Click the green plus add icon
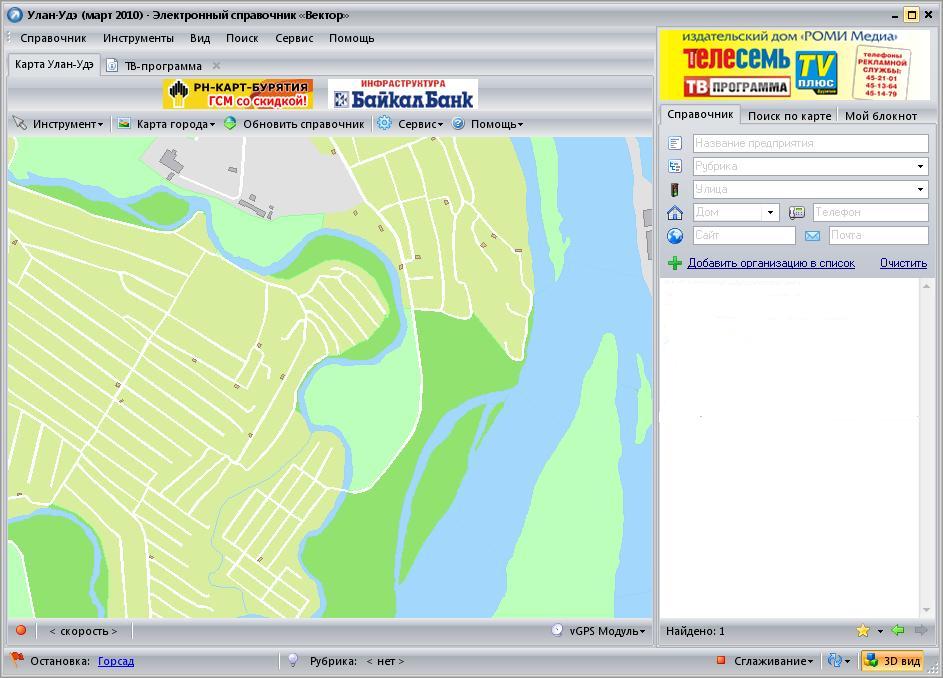943x678 pixels. point(675,263)
